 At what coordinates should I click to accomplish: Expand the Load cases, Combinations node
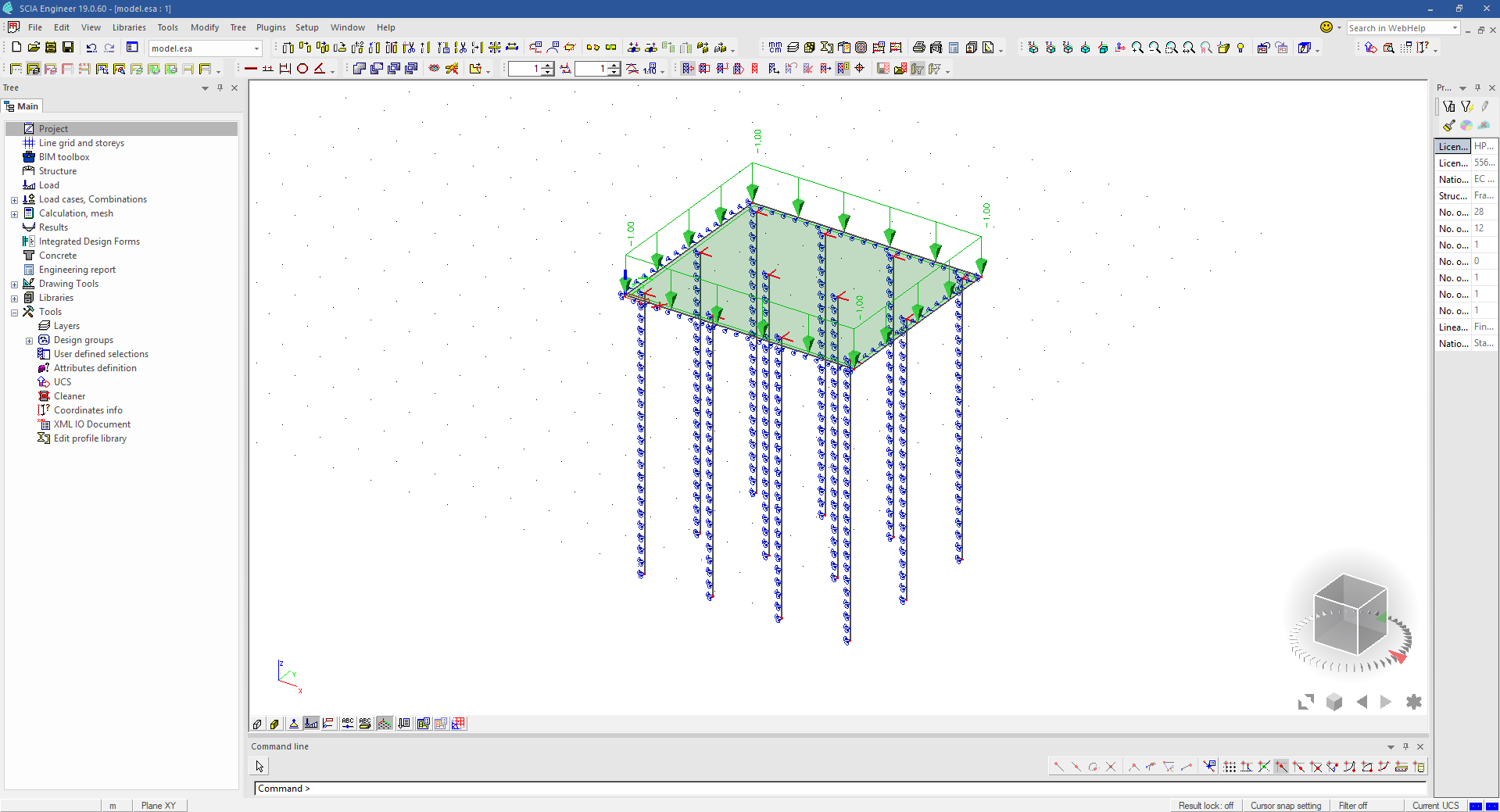[14, 200]
